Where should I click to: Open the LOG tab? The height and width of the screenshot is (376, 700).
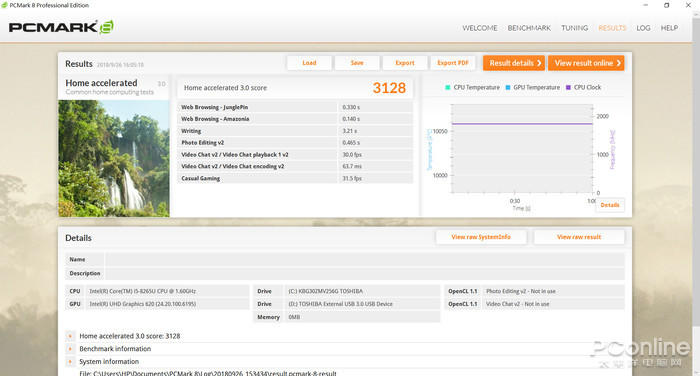pyautogui.click(x=643, y=28)
